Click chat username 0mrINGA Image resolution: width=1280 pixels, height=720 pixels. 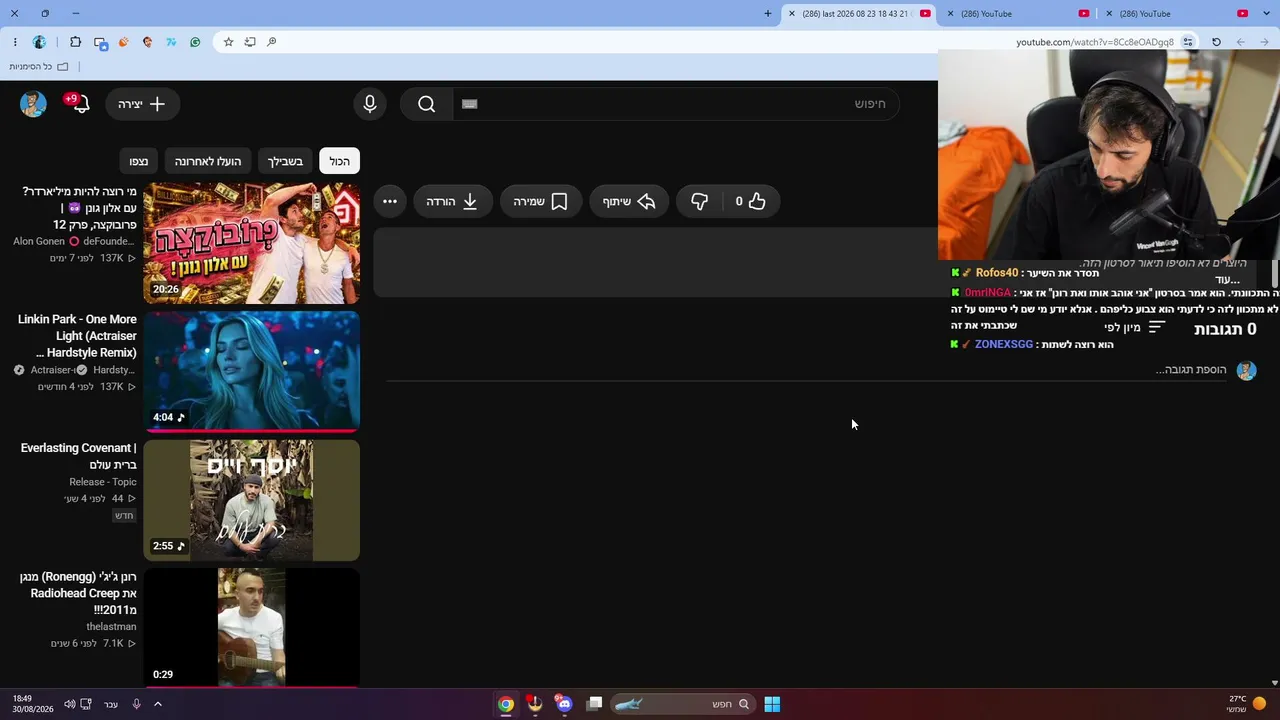tap(988, 293)
